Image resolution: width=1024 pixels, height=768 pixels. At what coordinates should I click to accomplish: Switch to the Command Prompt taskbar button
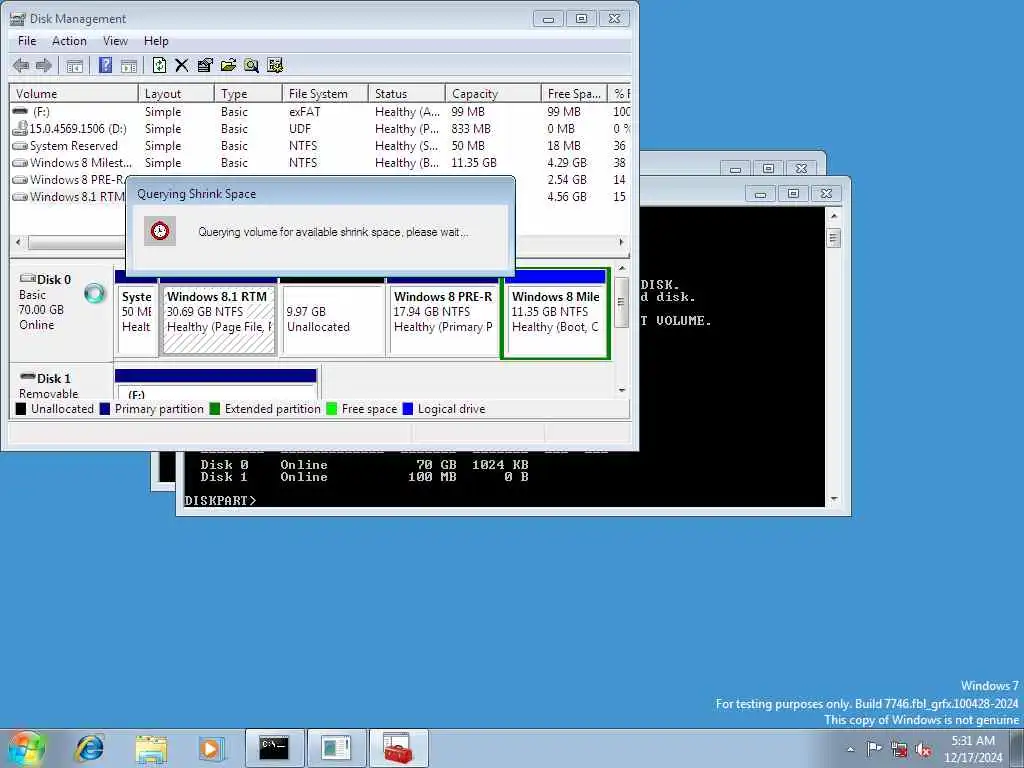(x=274, y=748)
